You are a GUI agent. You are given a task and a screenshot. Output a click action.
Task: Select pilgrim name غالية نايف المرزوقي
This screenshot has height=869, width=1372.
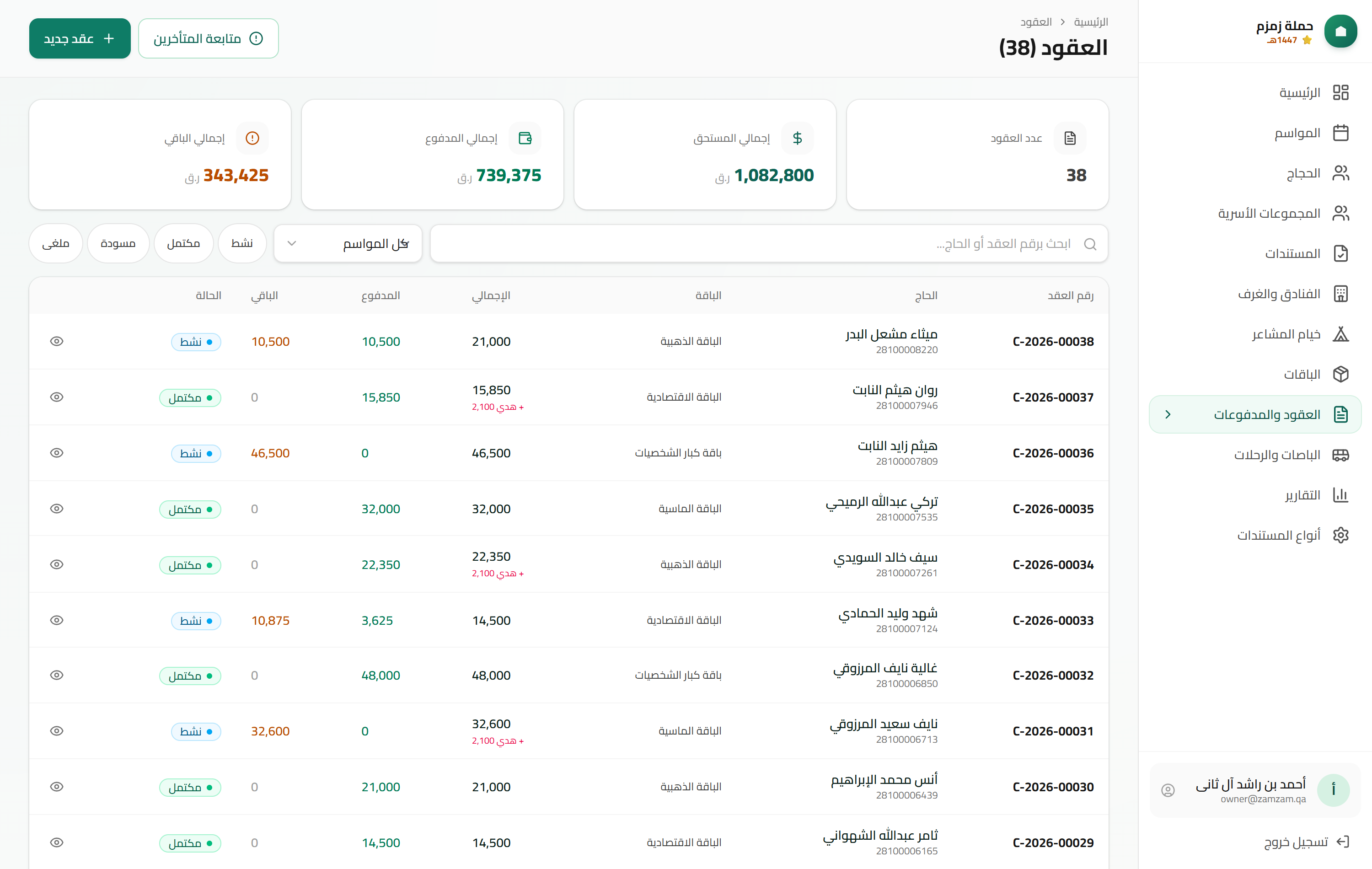(x=885, y=668)
